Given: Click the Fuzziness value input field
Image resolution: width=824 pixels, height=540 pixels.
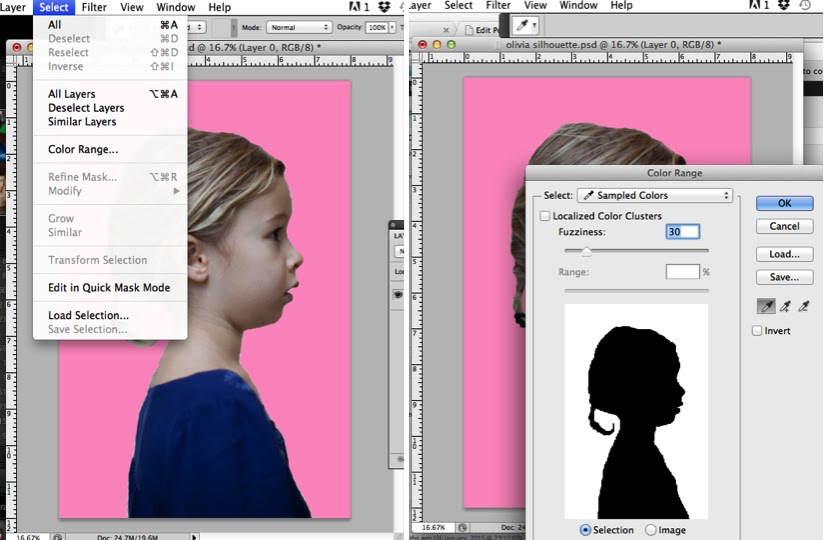Looking at the screenshot, I should point(682,232).
